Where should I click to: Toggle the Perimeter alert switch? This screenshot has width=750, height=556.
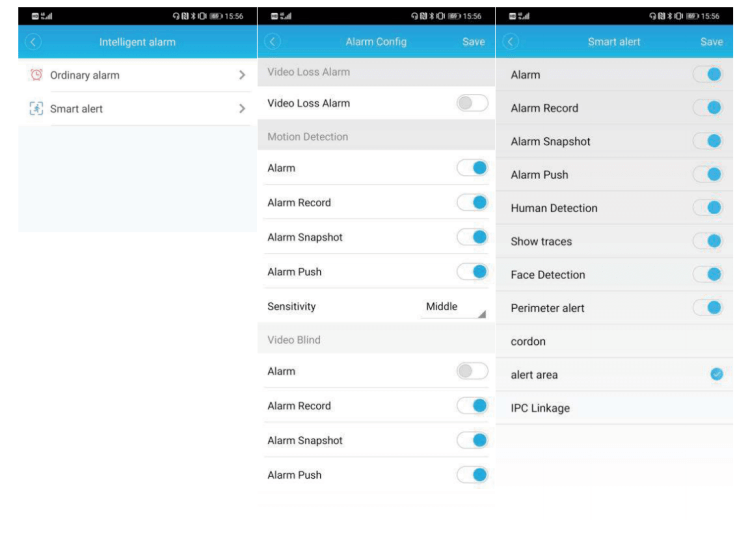pos(708,308)
